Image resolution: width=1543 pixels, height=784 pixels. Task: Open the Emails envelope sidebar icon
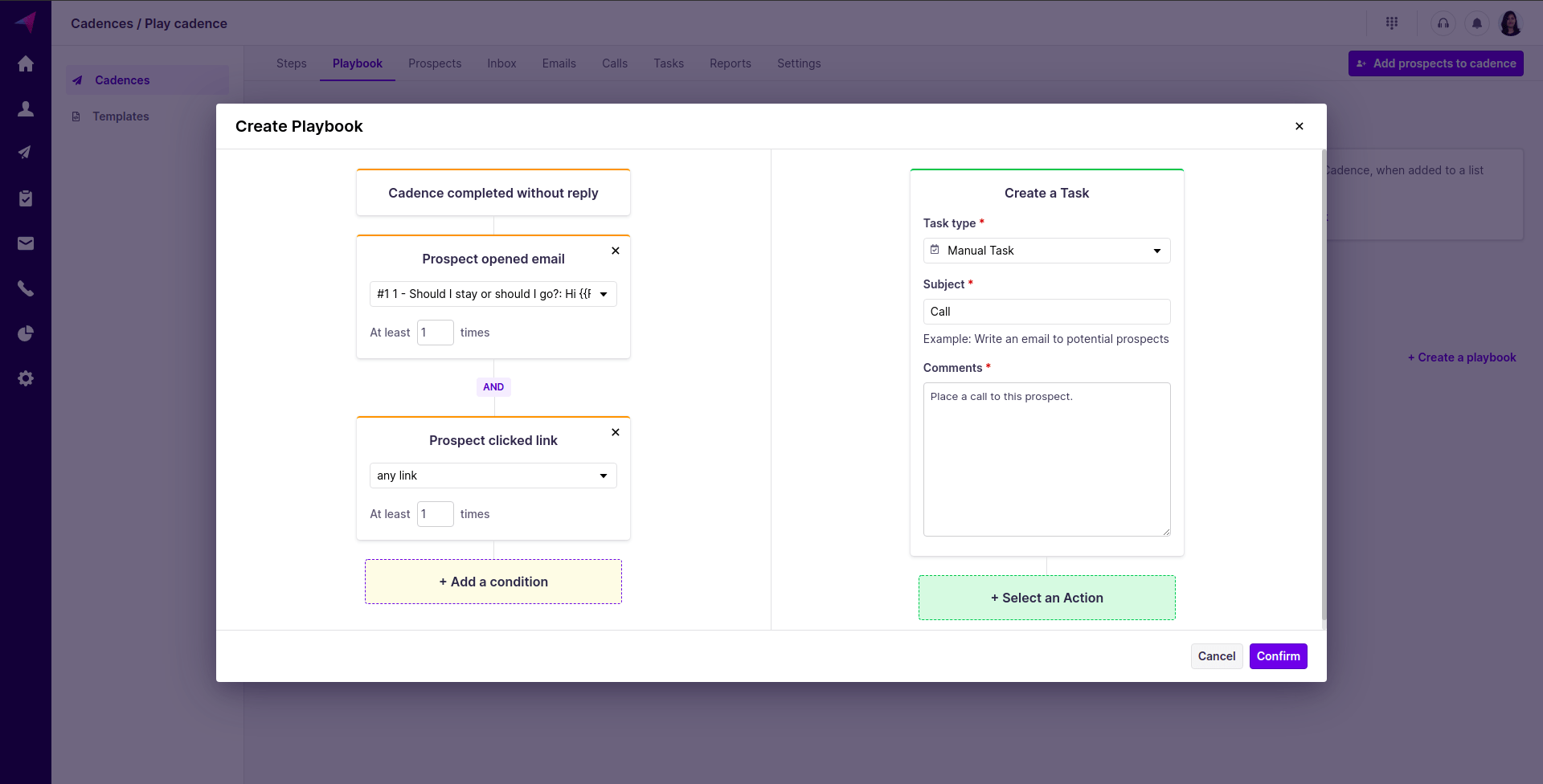click(26, 243)
